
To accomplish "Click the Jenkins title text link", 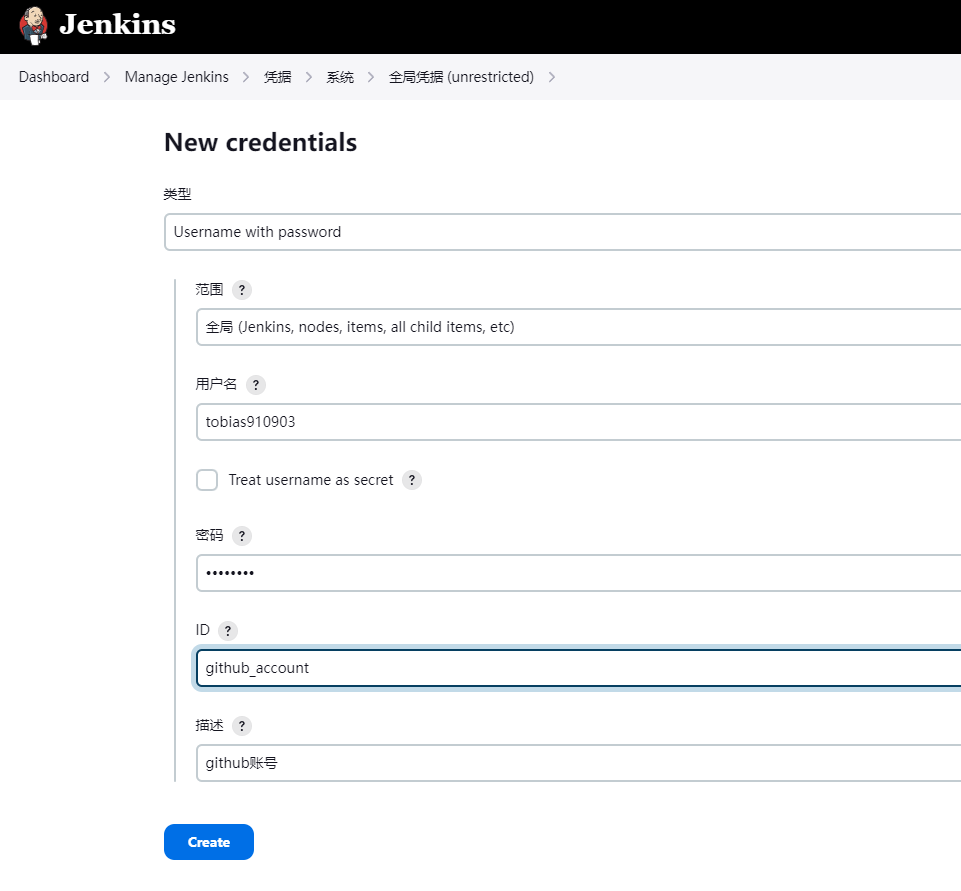I will (117, 25).
